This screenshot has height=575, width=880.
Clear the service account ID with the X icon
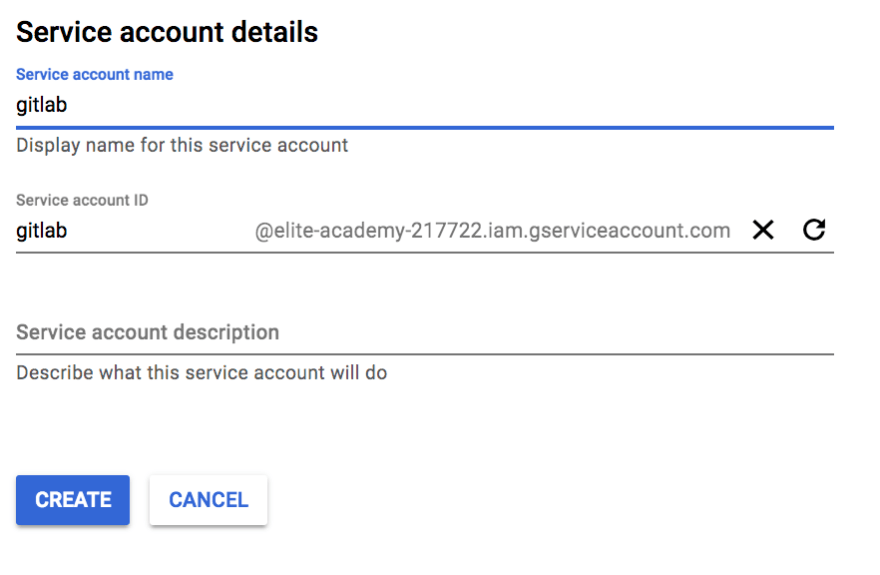coord(763,230)
